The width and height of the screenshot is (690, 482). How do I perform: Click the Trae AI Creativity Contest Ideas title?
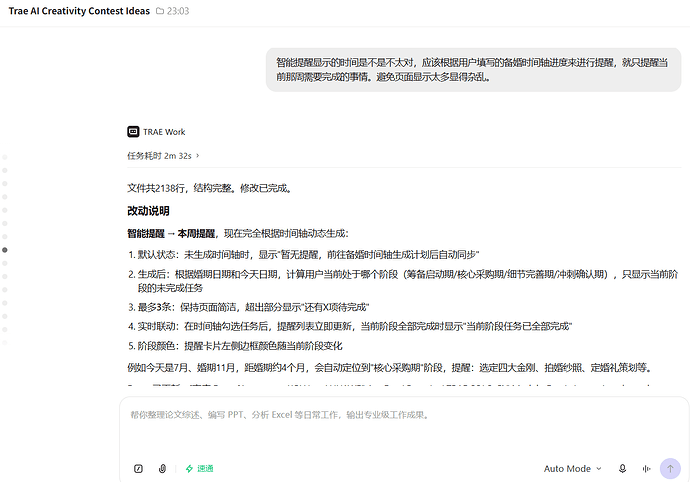pos(79,11)
